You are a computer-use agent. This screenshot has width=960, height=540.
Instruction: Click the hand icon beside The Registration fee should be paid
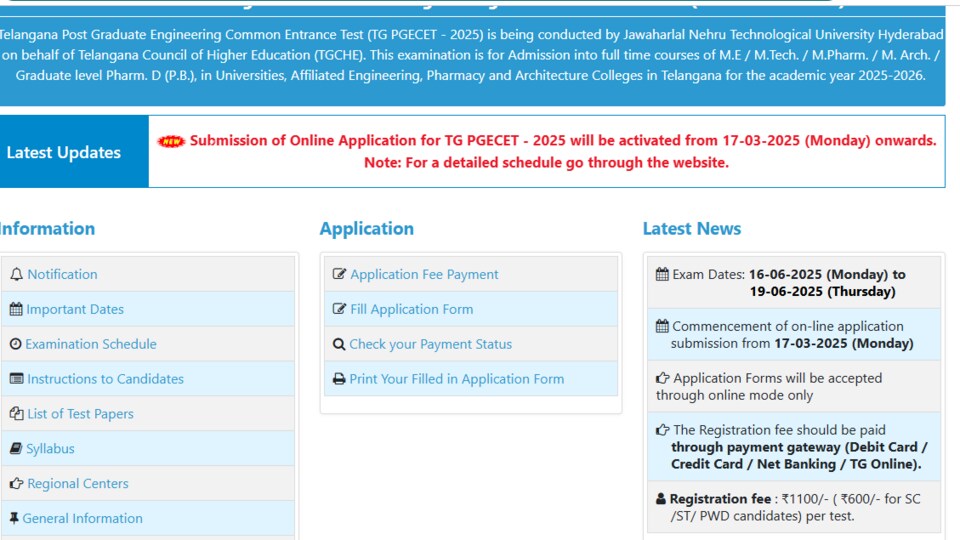(662, 430)
